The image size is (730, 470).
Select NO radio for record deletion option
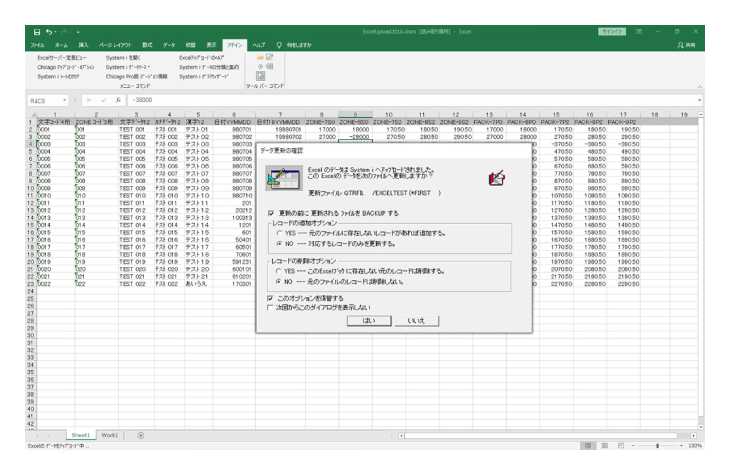pyautogui.click(x=278, y=282)
